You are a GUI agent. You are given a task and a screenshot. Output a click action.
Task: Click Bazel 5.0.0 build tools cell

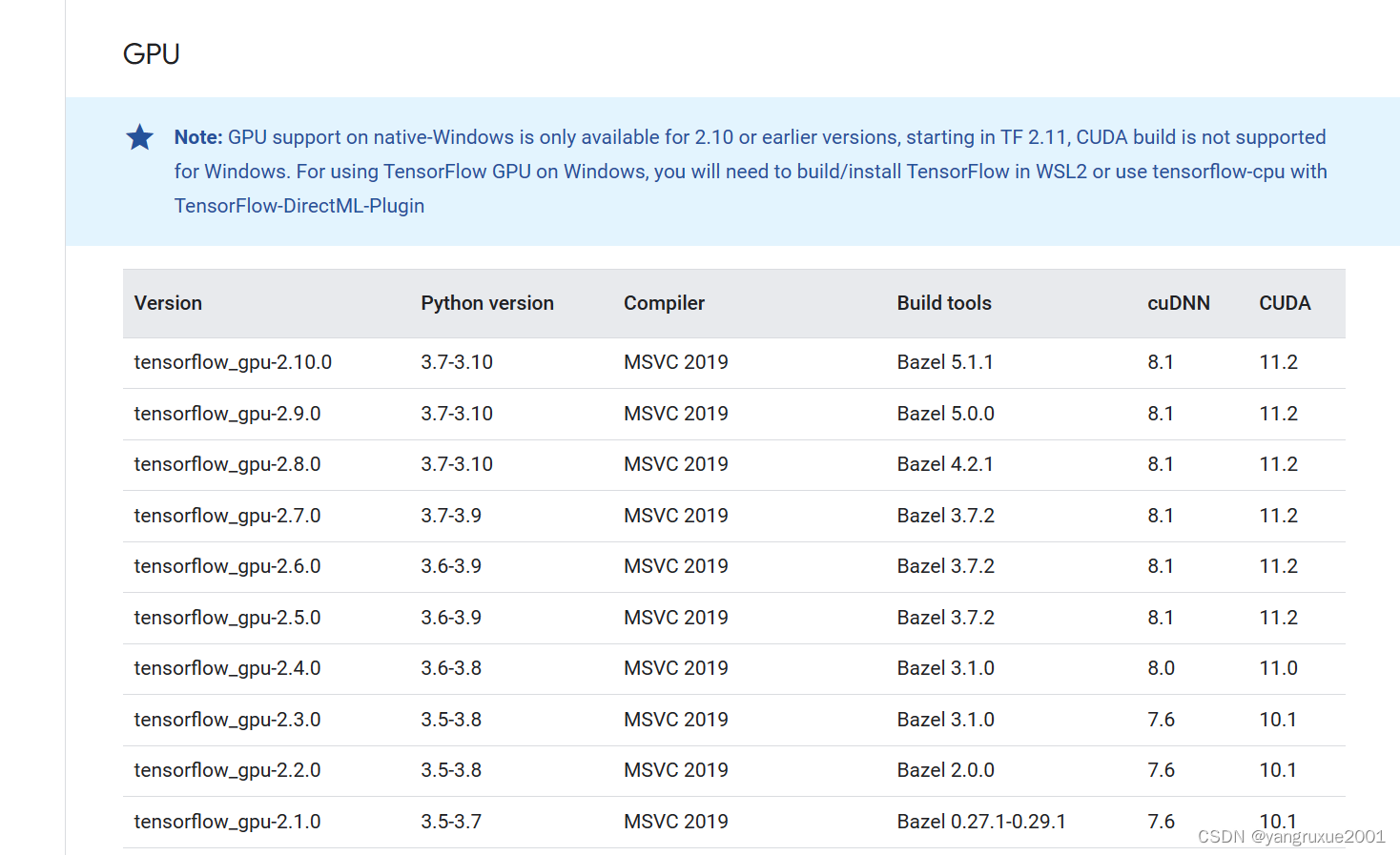pyautogui.click(x=945, y=414)
